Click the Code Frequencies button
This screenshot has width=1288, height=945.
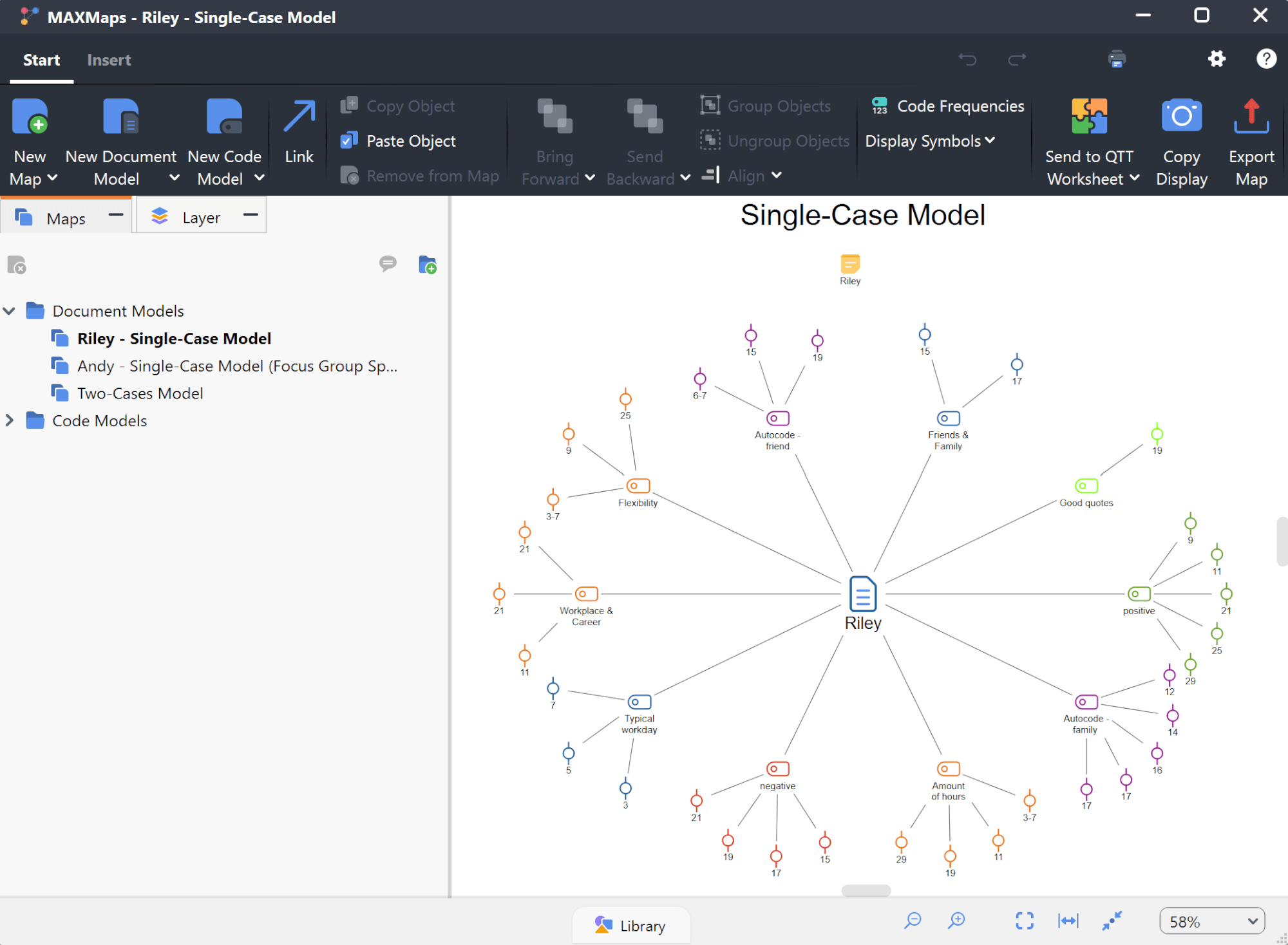[947, 106]
